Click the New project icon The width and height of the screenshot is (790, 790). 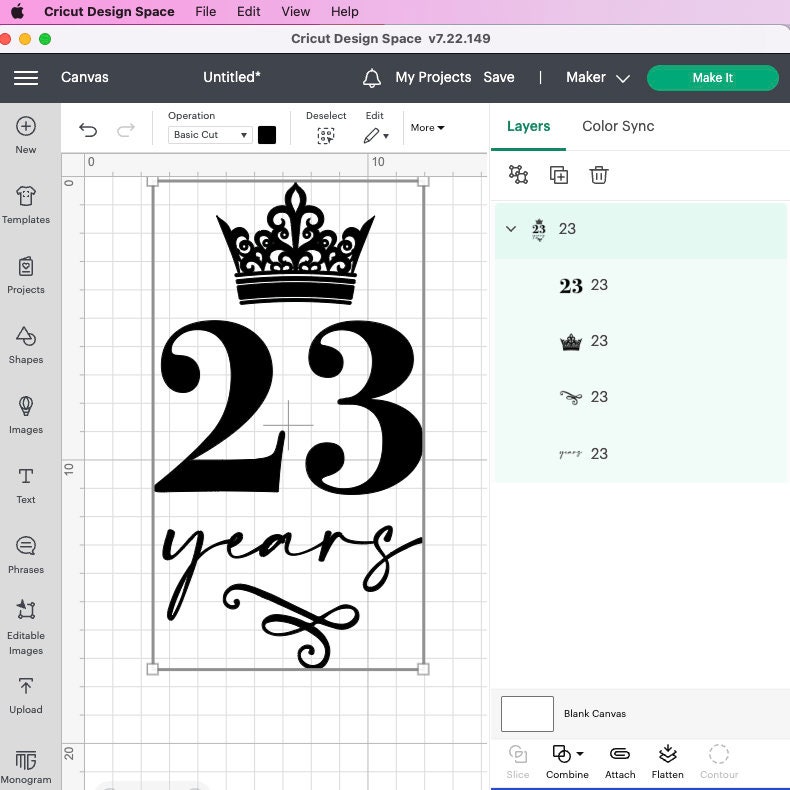coord(26,126)
